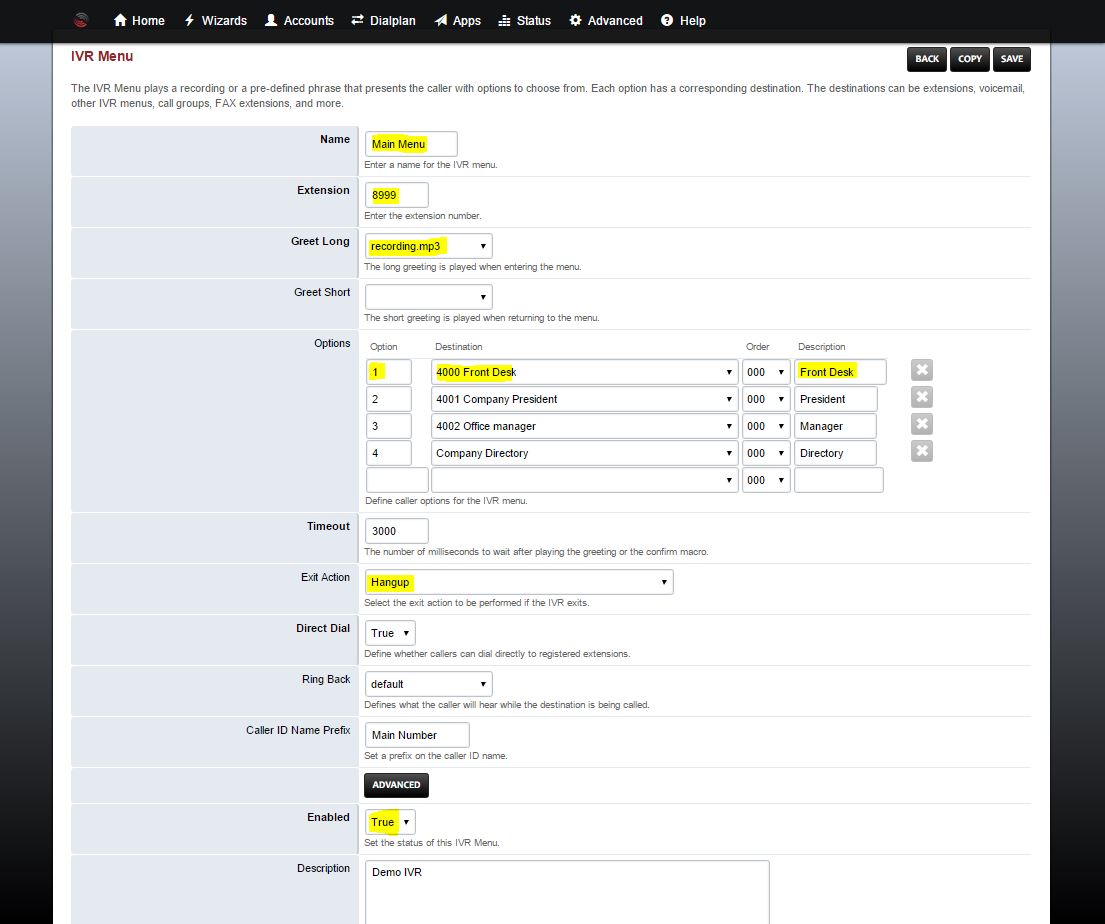Open the Greet Short dropdown
The height and width of the screenshot is (924, 1105).
(428, 297)
